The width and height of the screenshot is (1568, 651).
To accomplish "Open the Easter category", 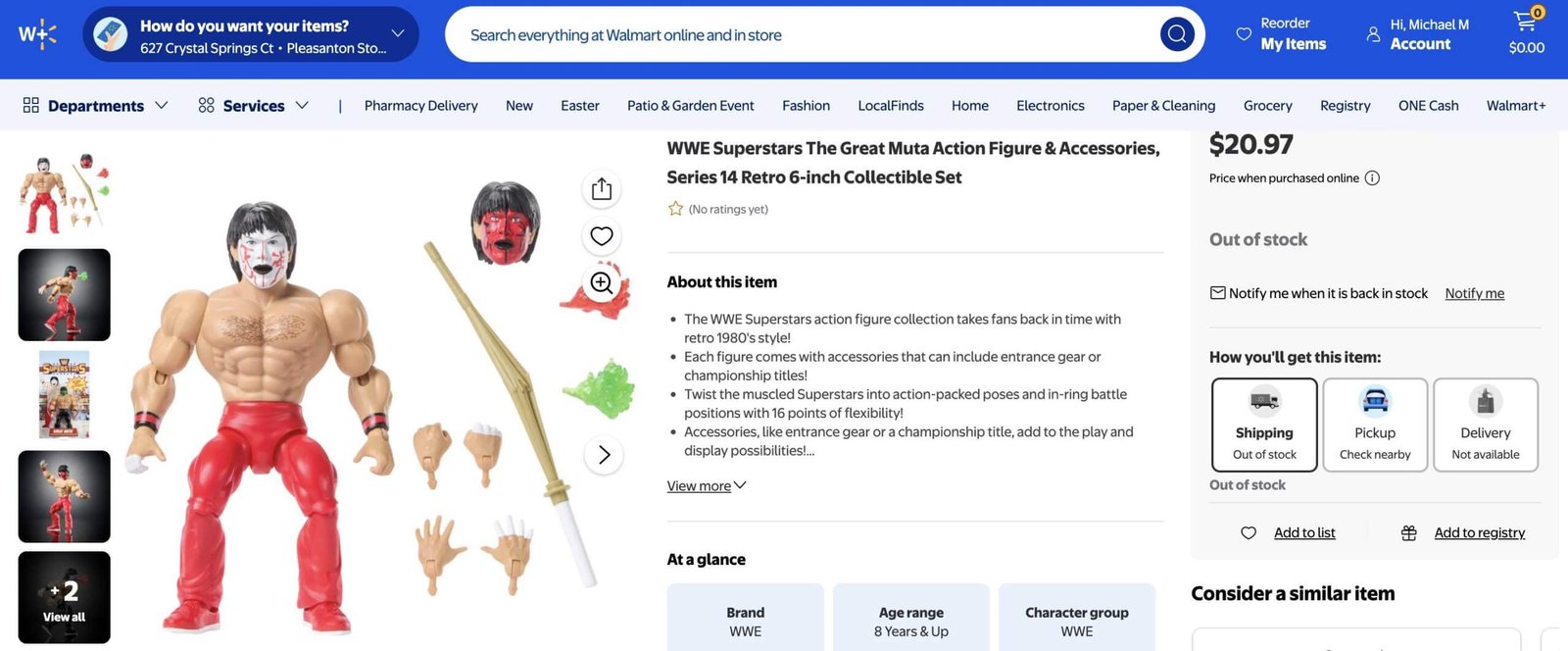I will [x=579, y=105].
